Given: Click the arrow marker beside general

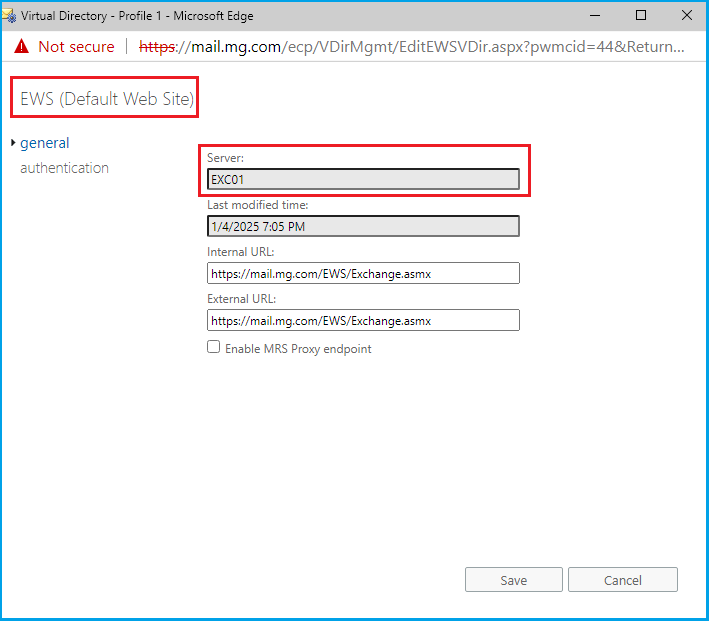Looking at the screenshot, I should pyautogui.click(x=13, y=143).
